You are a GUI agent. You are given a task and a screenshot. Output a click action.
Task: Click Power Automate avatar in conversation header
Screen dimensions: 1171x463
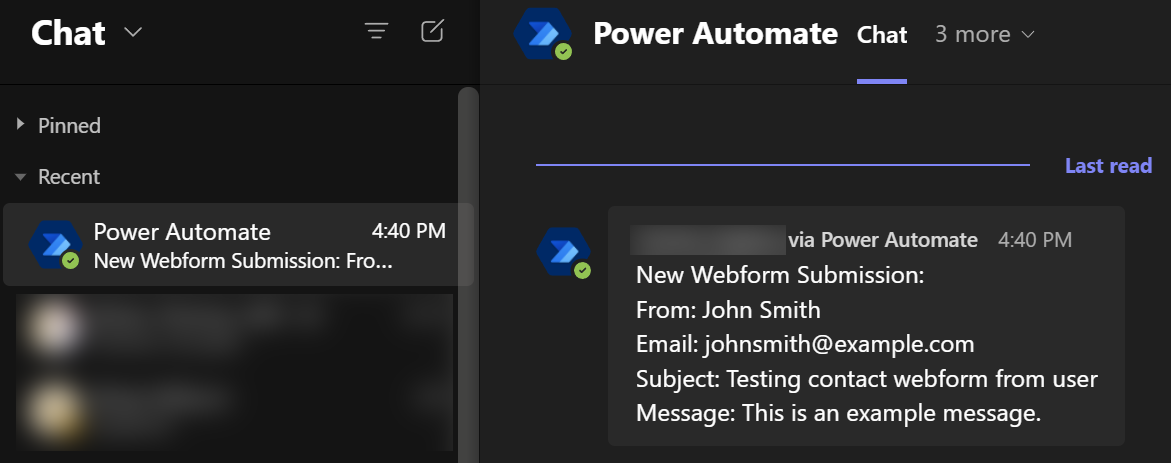(542, 34)
